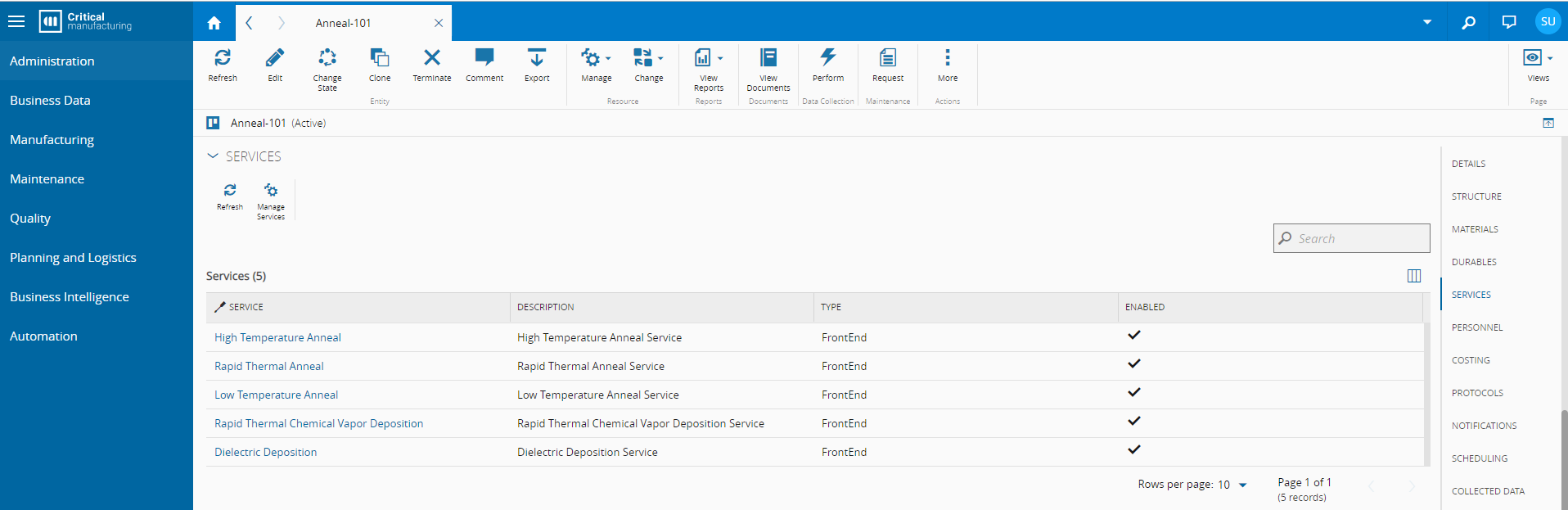Click the Terminate X icon
The height and width of the screenshot is (510, 1568).
pos(431,58)
